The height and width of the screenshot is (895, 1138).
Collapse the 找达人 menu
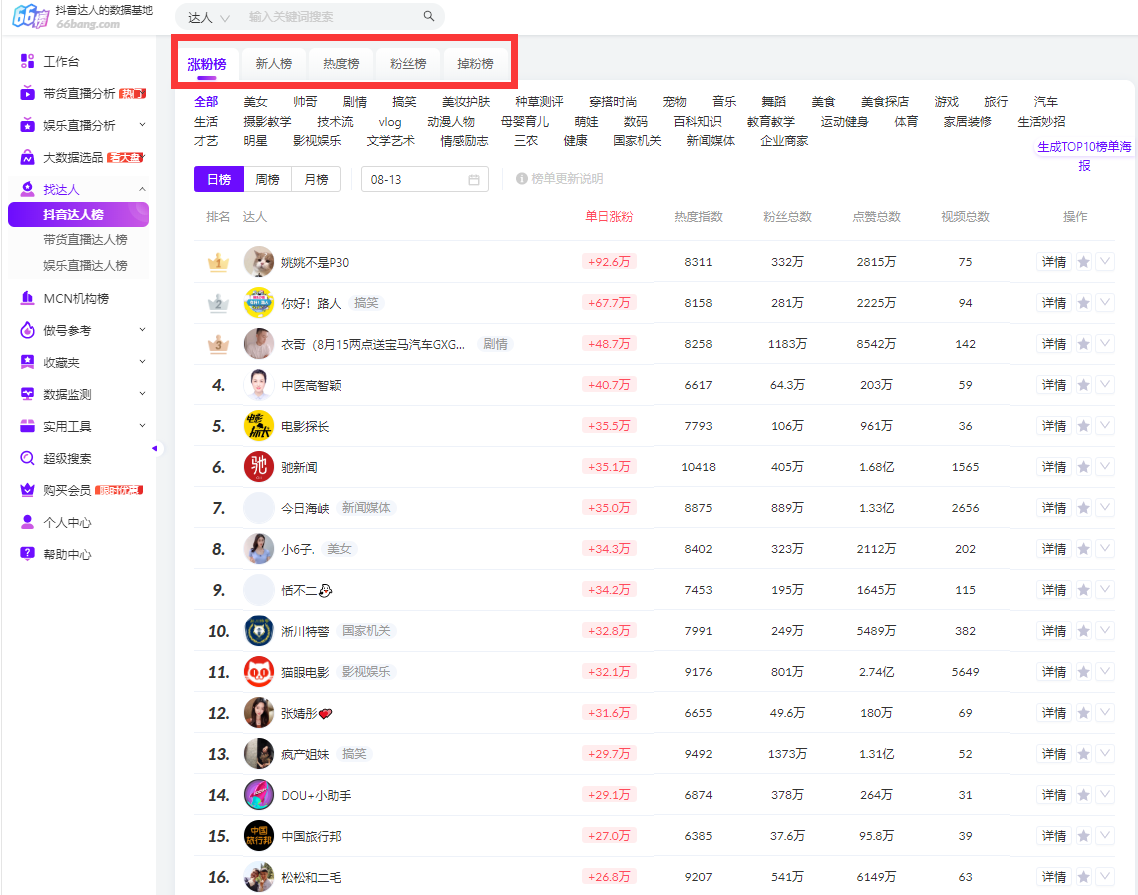[x=142, y=189]
